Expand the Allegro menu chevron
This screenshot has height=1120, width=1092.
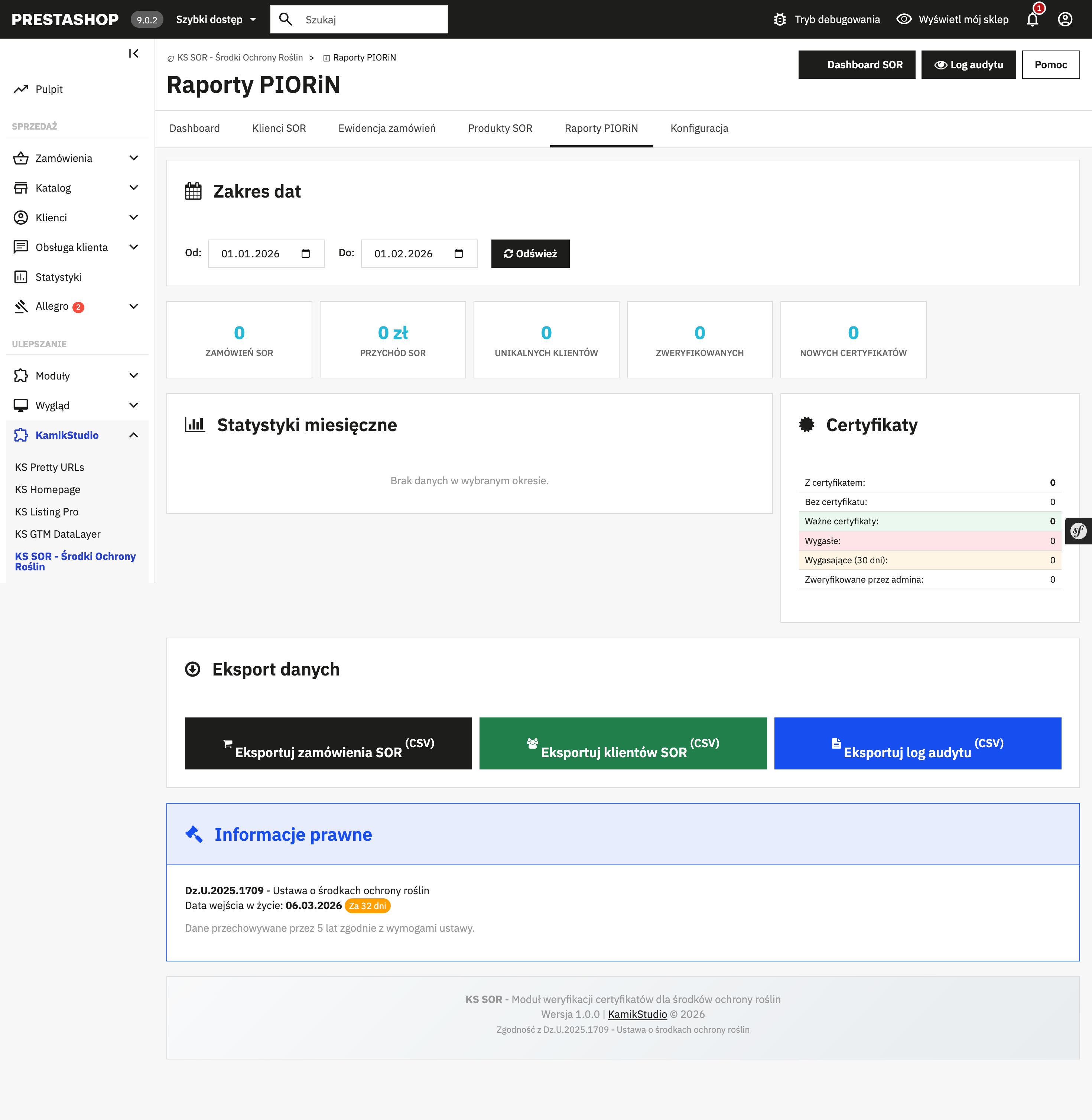click(x=134, y=306)
